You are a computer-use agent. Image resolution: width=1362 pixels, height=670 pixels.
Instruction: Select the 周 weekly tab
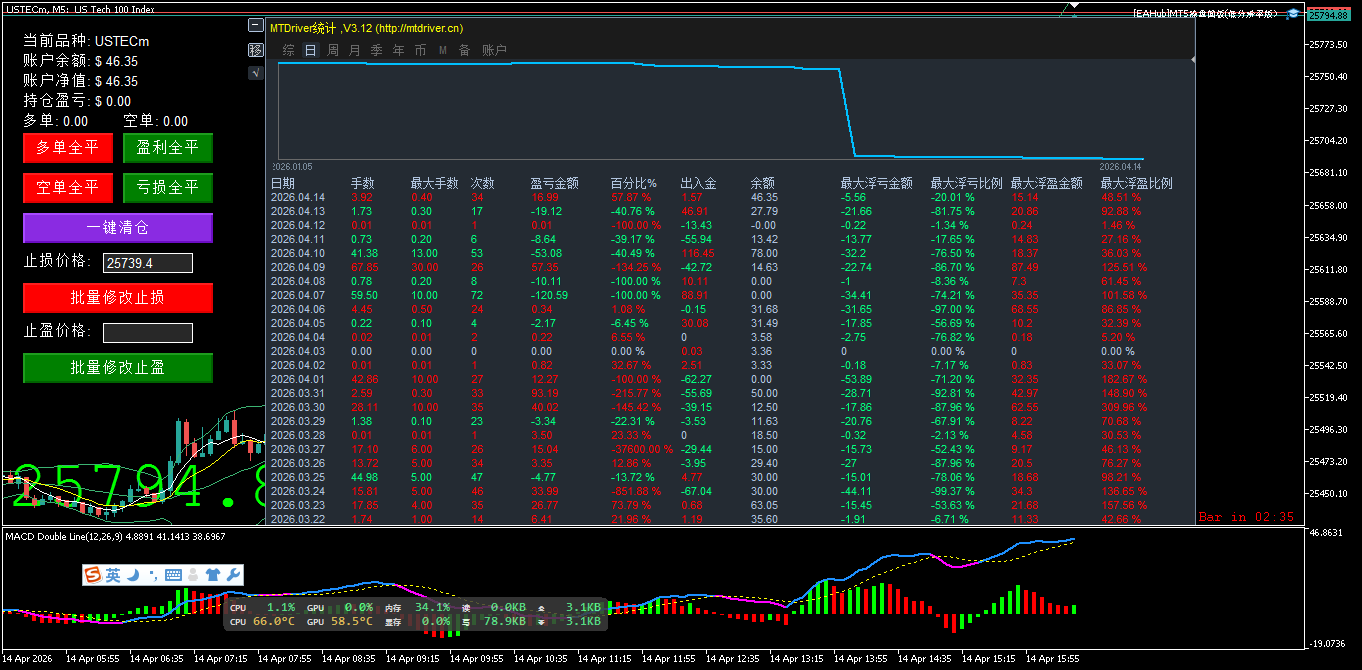(x=333, y=50)
